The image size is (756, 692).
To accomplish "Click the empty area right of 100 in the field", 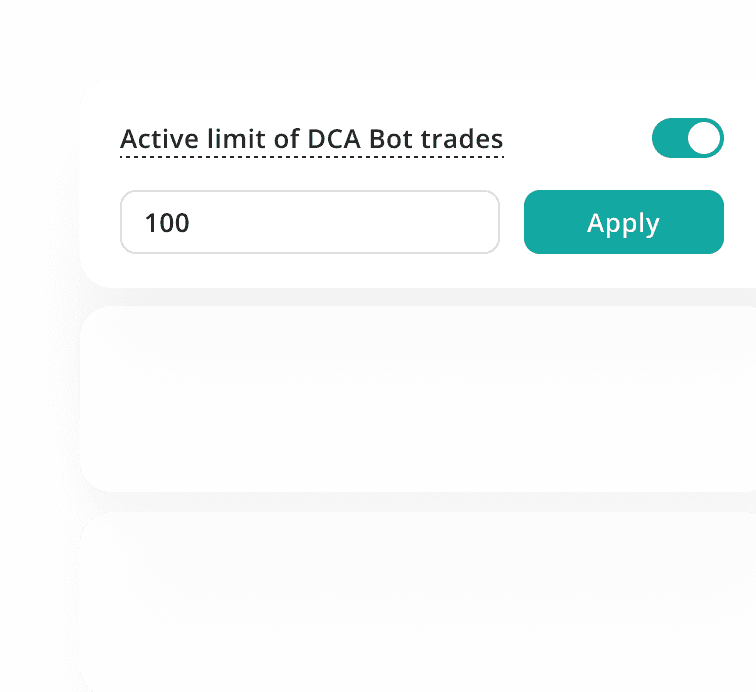I will (350, 222).
